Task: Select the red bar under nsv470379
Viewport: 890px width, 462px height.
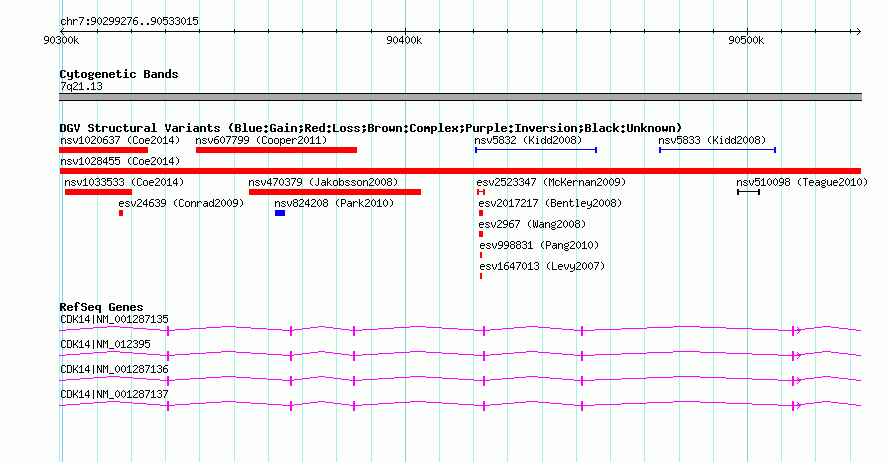Action: point(335,192)
